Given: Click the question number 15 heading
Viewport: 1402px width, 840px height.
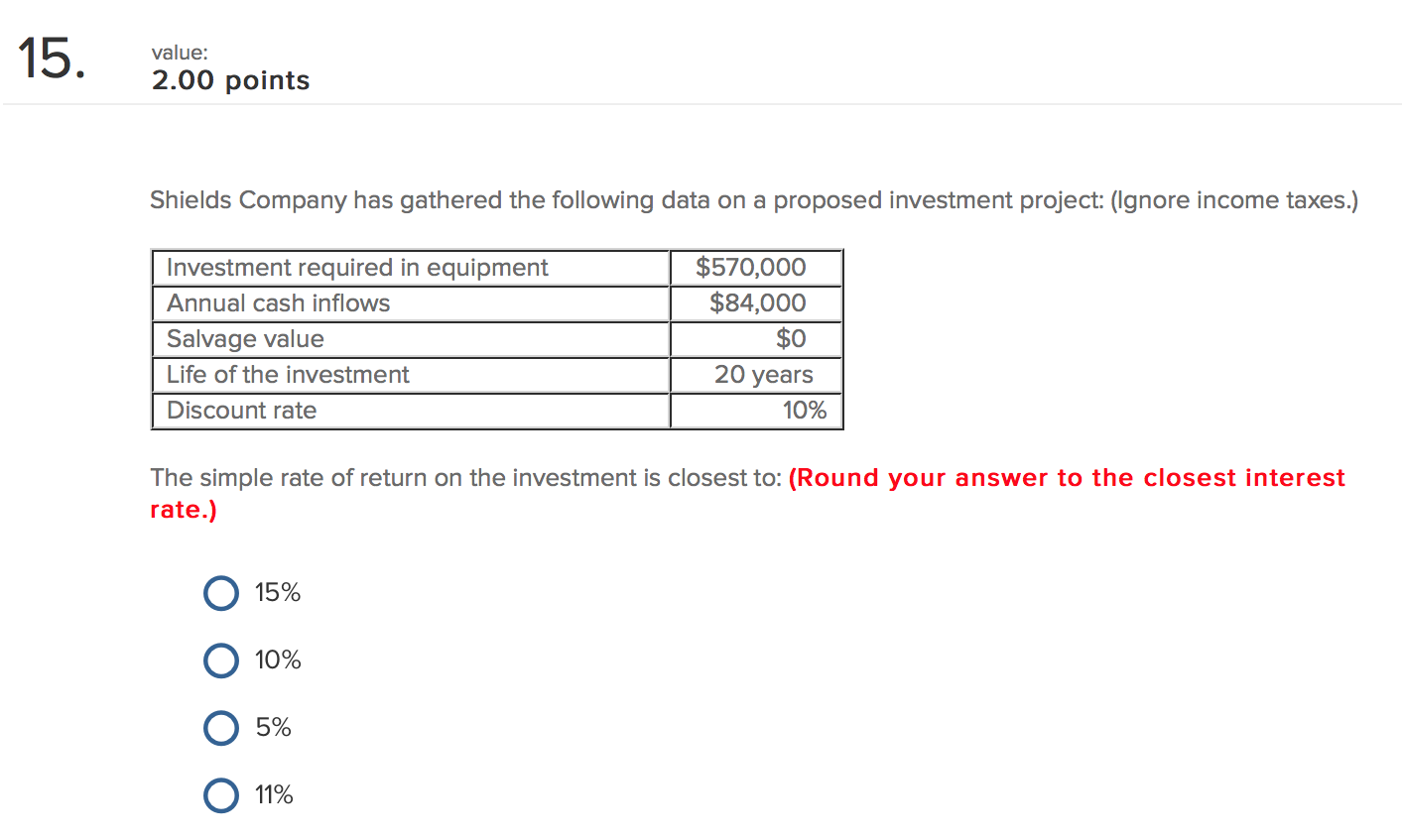Looking at the screenshot, I should 51,60.
